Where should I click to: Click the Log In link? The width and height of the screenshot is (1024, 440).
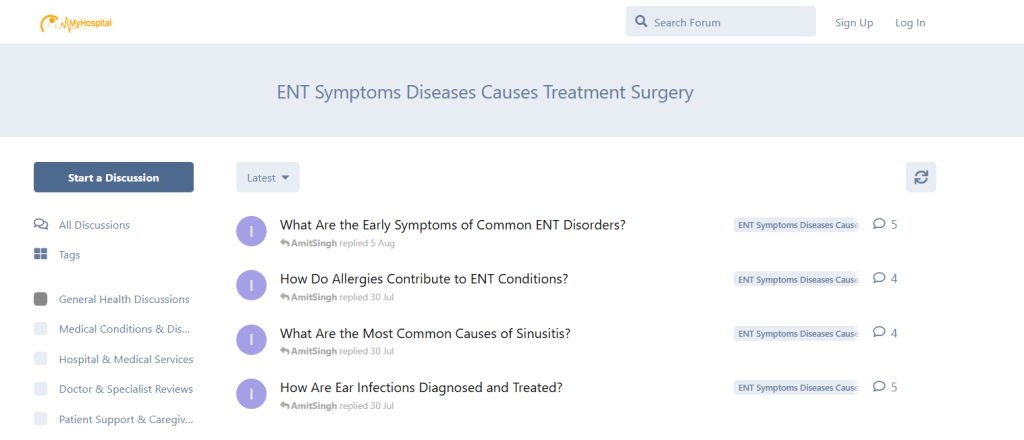pyautogui.click(x=910, y=23)
